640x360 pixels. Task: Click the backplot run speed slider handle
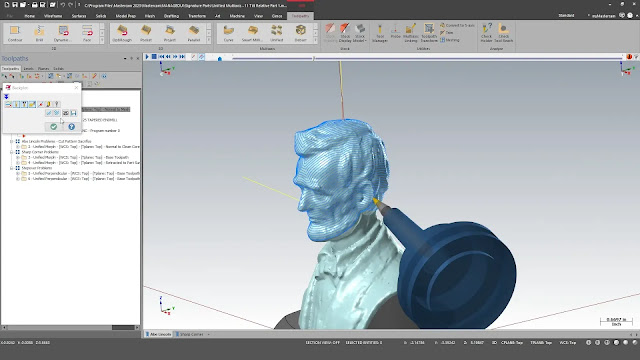(220, 59)
